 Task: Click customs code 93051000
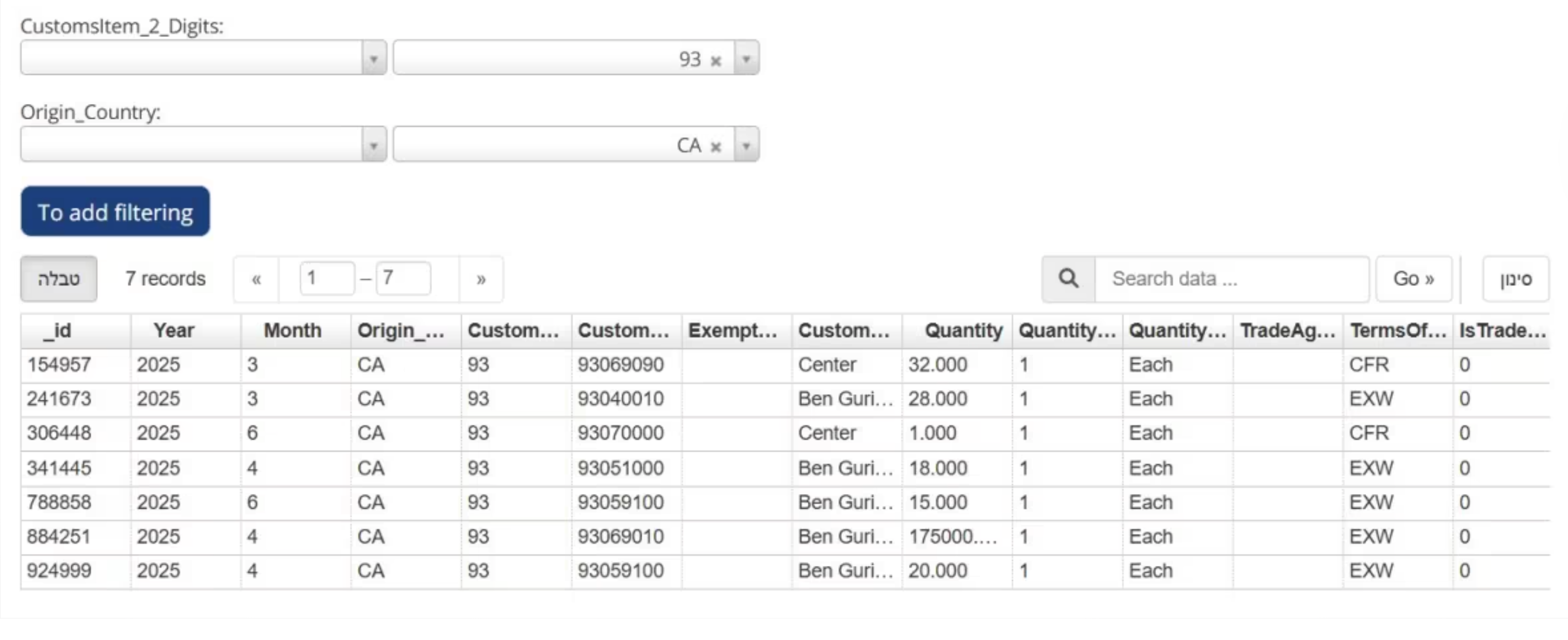click(621, 468)
